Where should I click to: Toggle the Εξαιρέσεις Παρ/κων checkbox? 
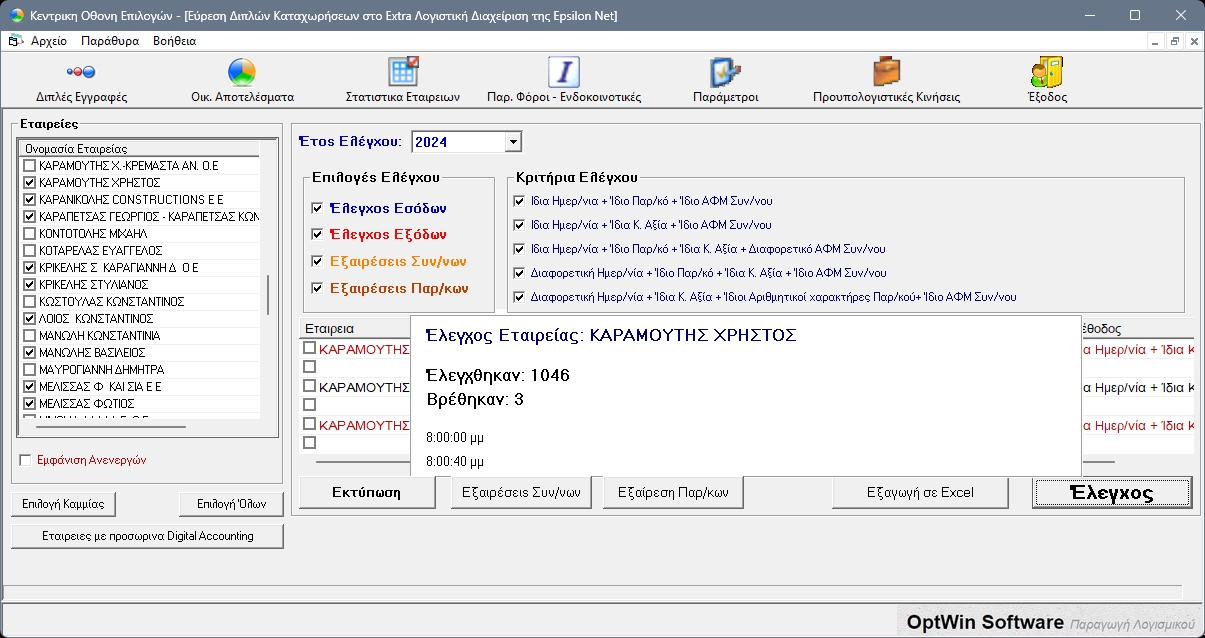317,288
